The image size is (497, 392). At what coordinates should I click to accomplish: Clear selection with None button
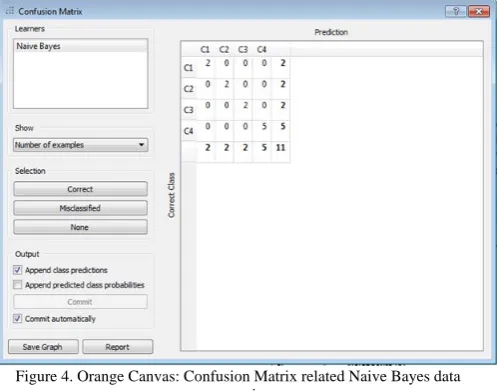(x=80, y=227)
